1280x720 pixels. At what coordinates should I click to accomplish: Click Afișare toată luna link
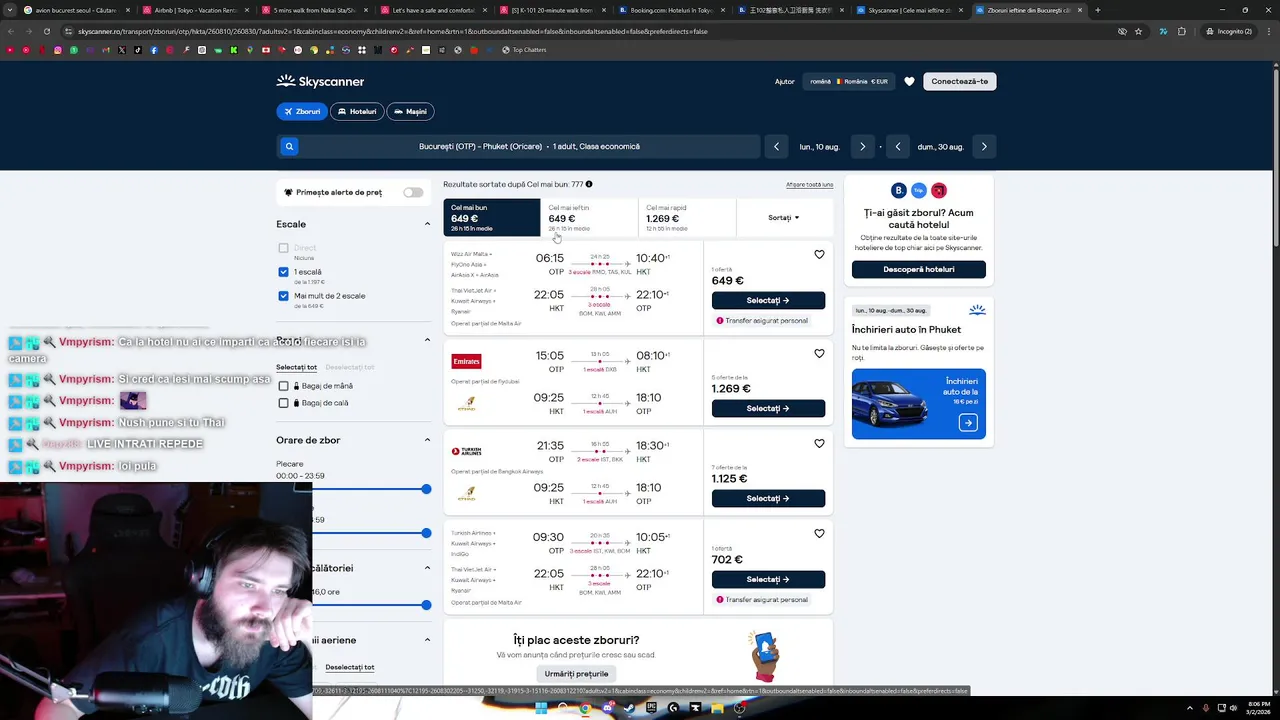(809, 184)
